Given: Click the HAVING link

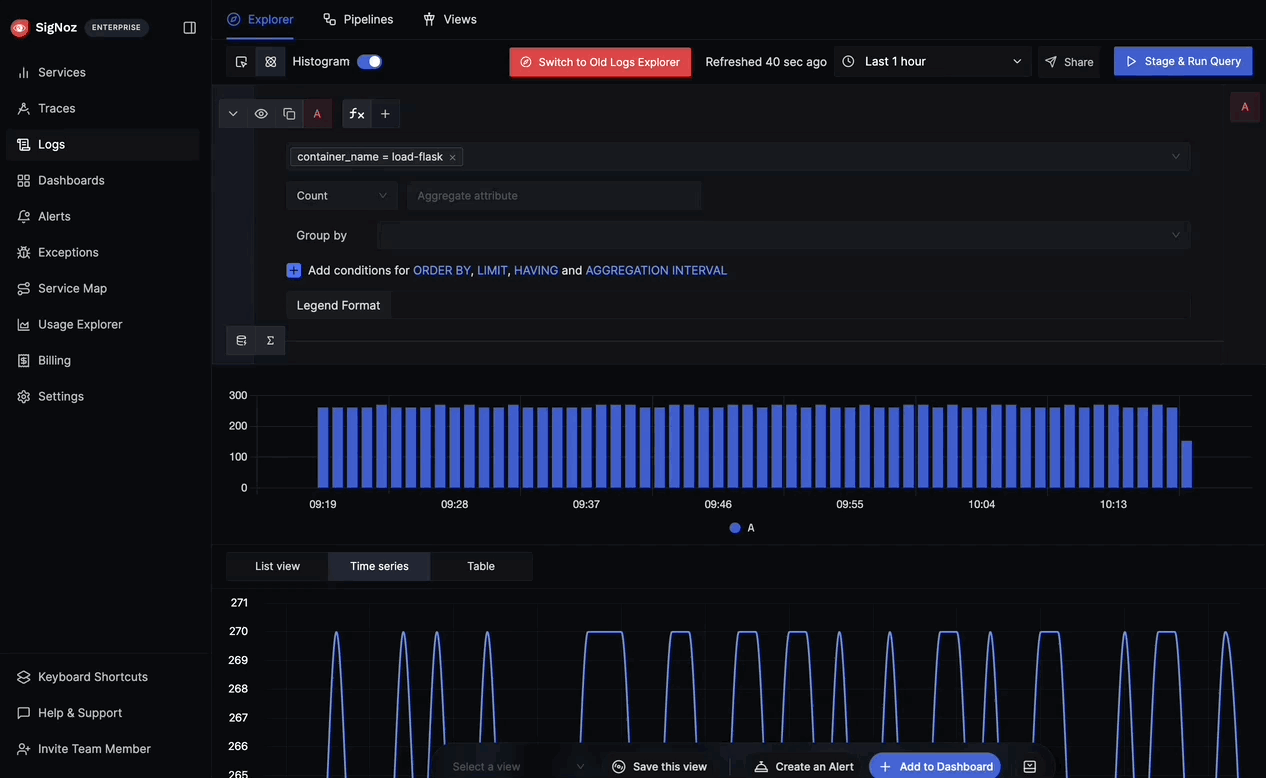Looking at the screenshot, I should pos(536,270).
